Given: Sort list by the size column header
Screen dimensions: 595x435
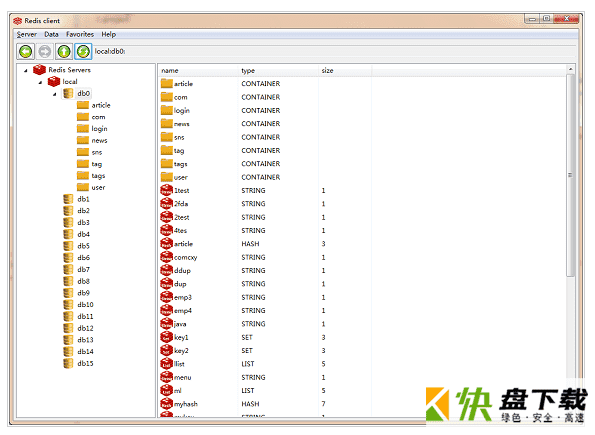Looking at the screenshot, I should point(327,71).
